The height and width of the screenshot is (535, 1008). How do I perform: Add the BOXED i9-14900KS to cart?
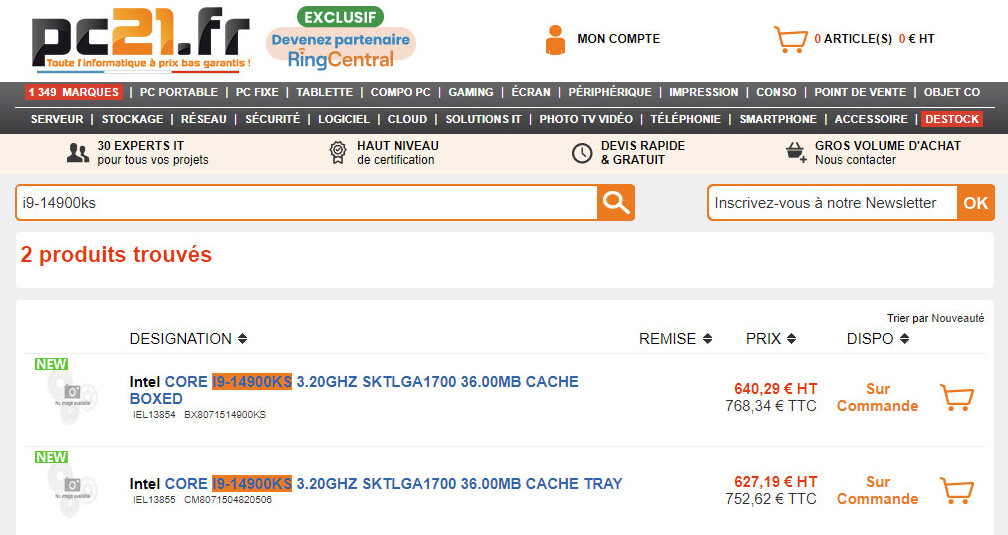[x=957, y=398]
